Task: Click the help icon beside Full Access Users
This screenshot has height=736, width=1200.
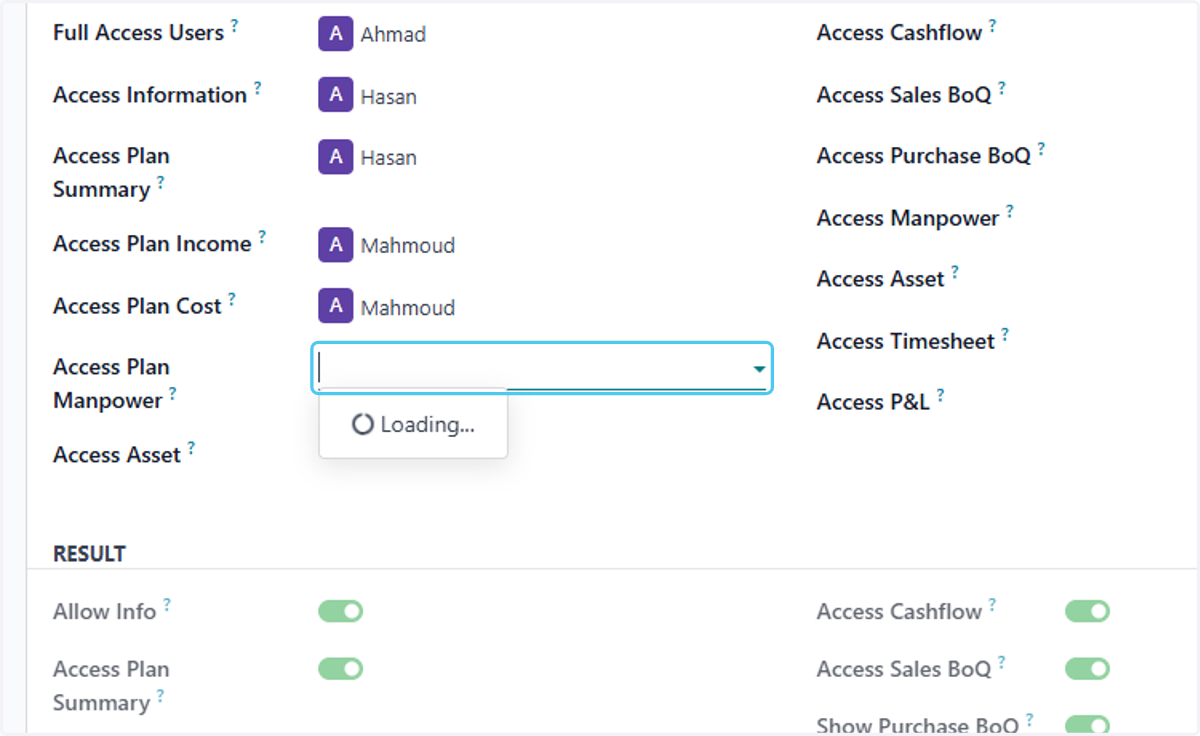Action: point(235,26)
